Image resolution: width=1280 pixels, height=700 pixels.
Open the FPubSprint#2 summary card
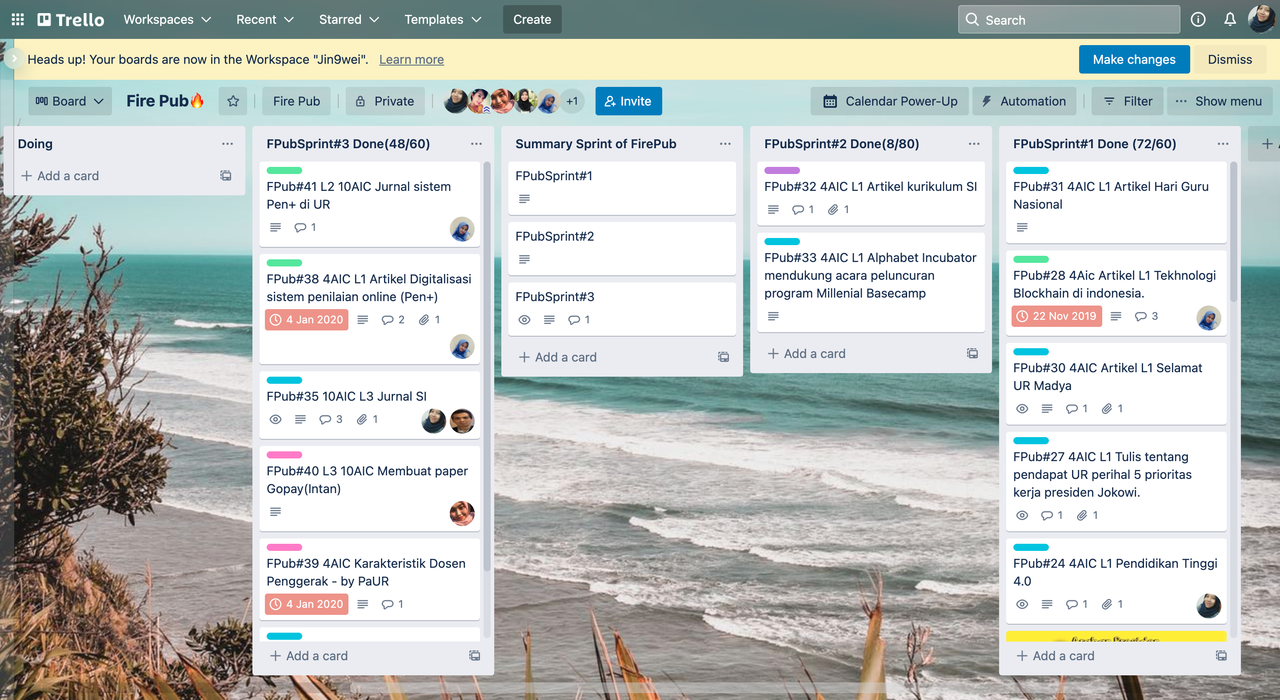[622, 248]
